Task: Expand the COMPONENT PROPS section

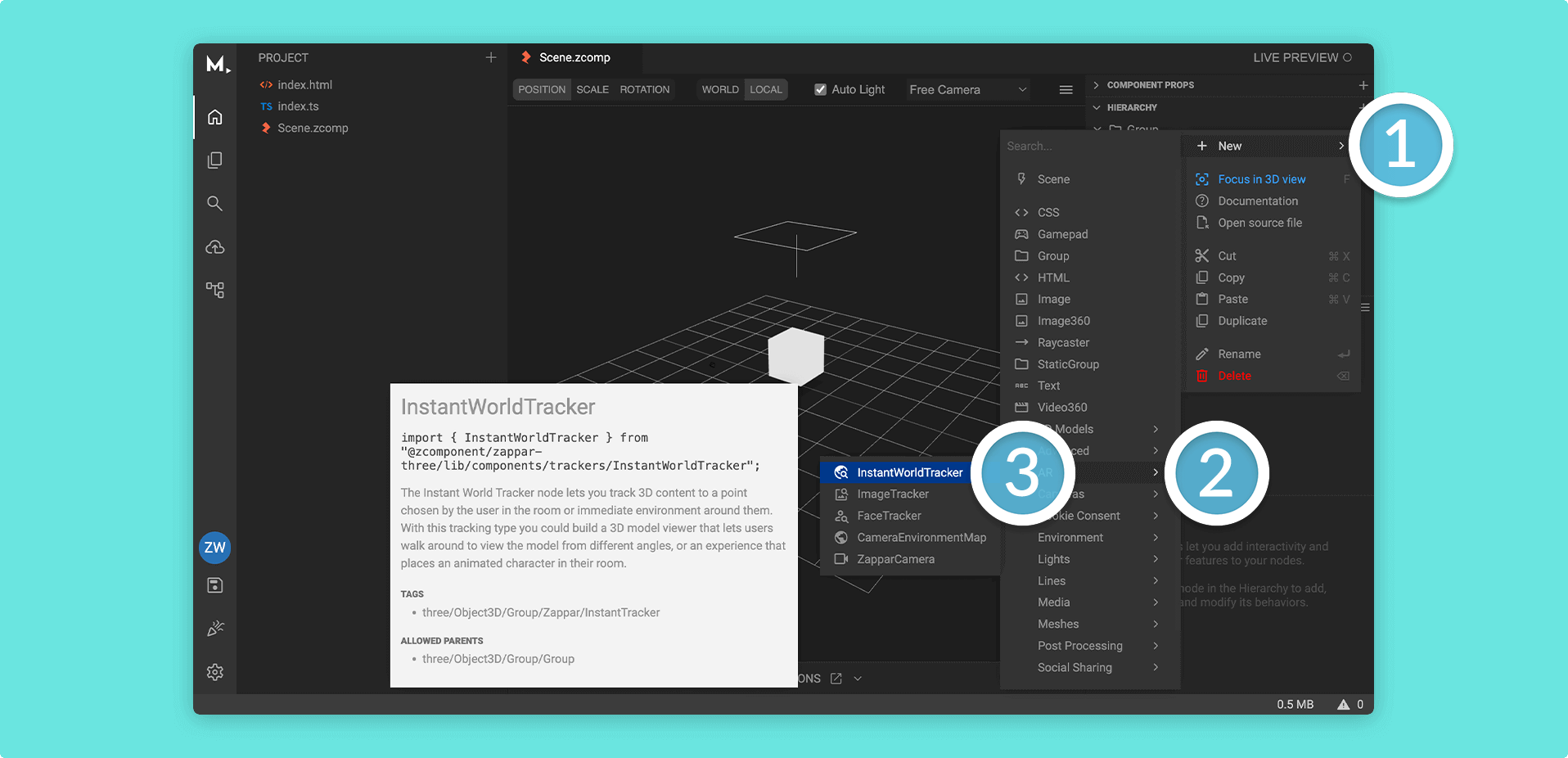Action: coord(1150,85)
